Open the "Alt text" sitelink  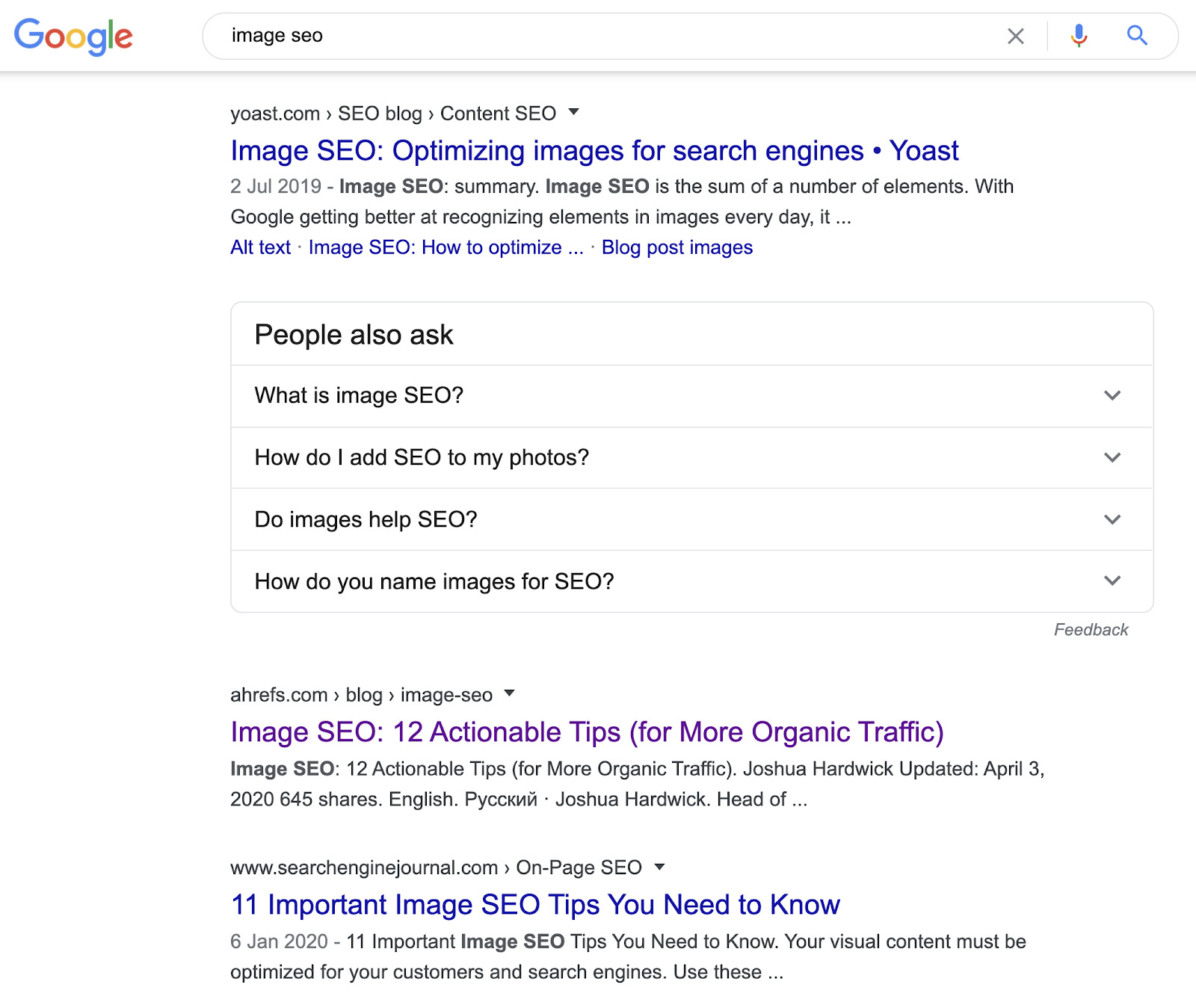click(x=260, y=247)
